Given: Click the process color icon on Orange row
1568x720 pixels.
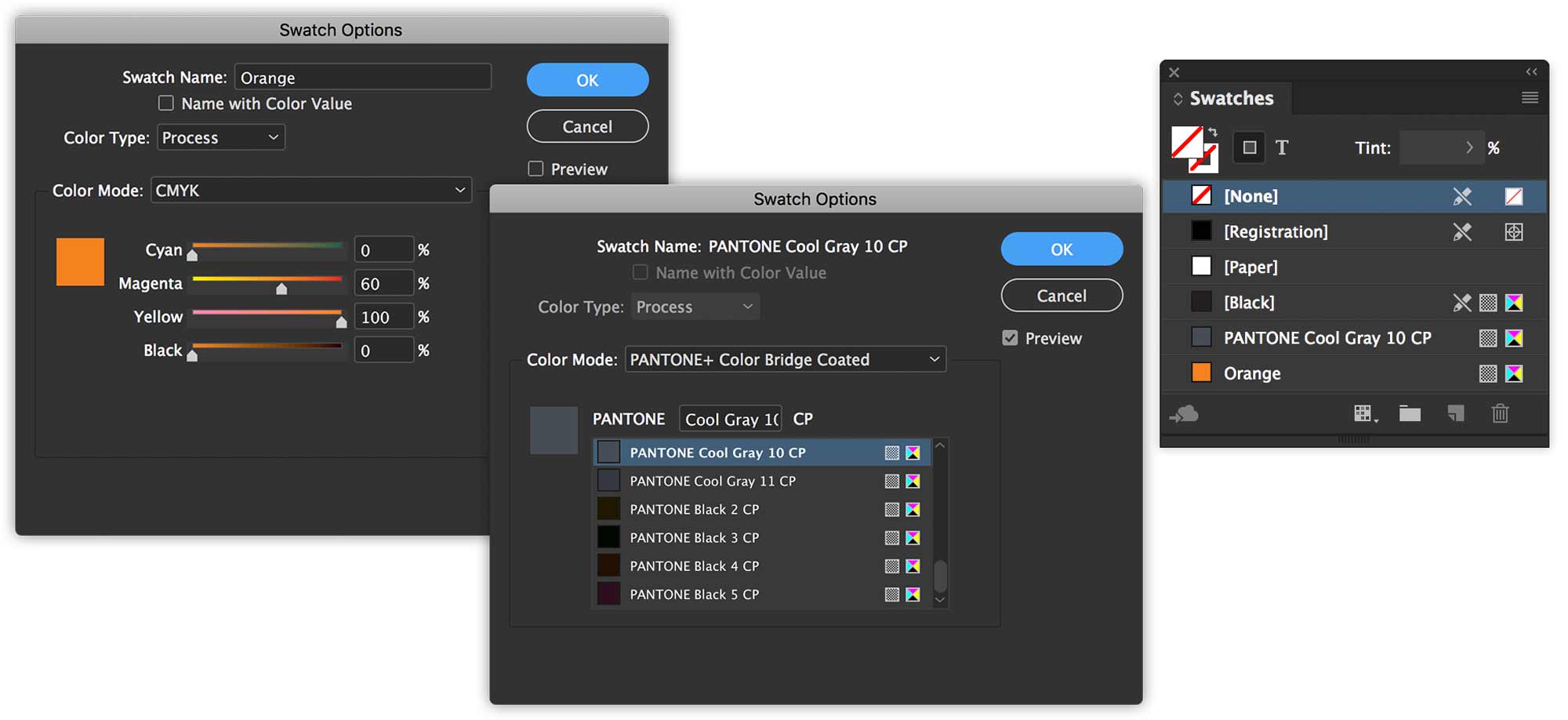Looking at the screenshot, I should pyautogui.click(x=1488, y=373).
